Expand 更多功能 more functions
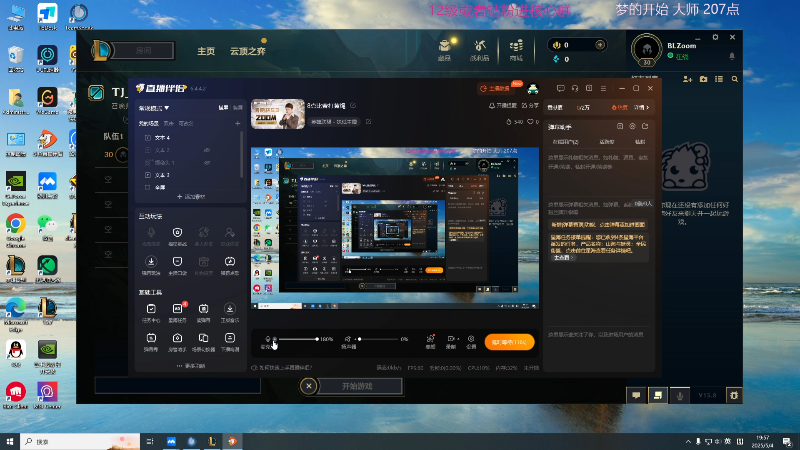The width and height of the screenshot is (800, 450). [191, 366]
